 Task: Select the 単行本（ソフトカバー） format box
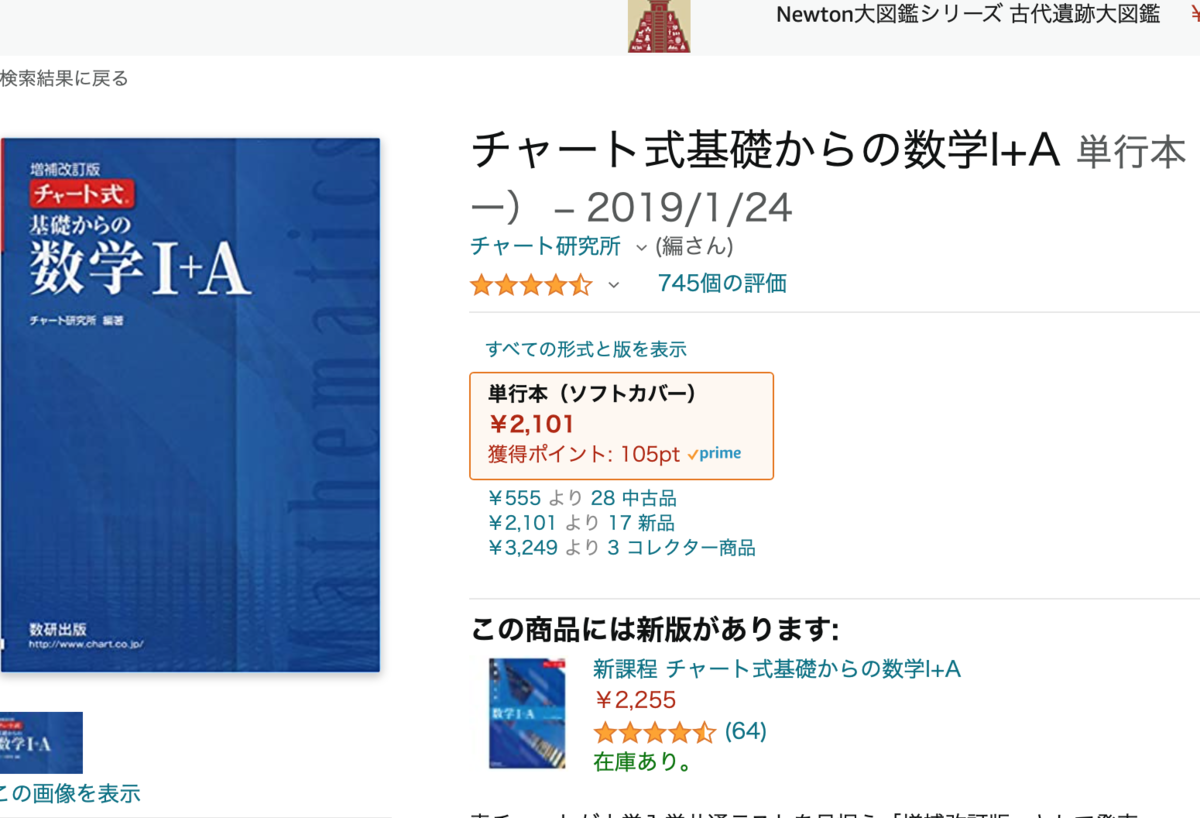click(x=621, y=426)
